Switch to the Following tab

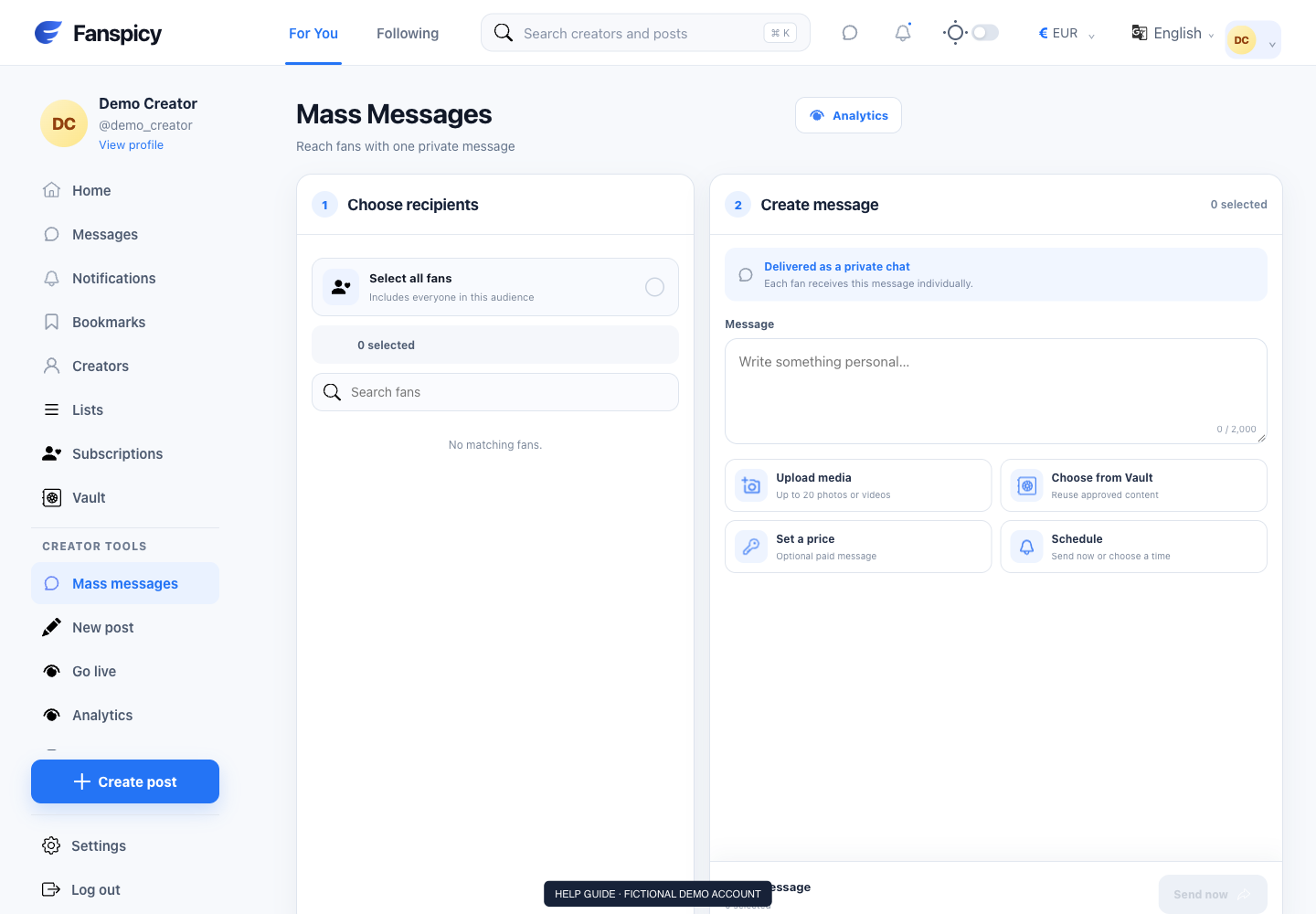pos(408,33)
